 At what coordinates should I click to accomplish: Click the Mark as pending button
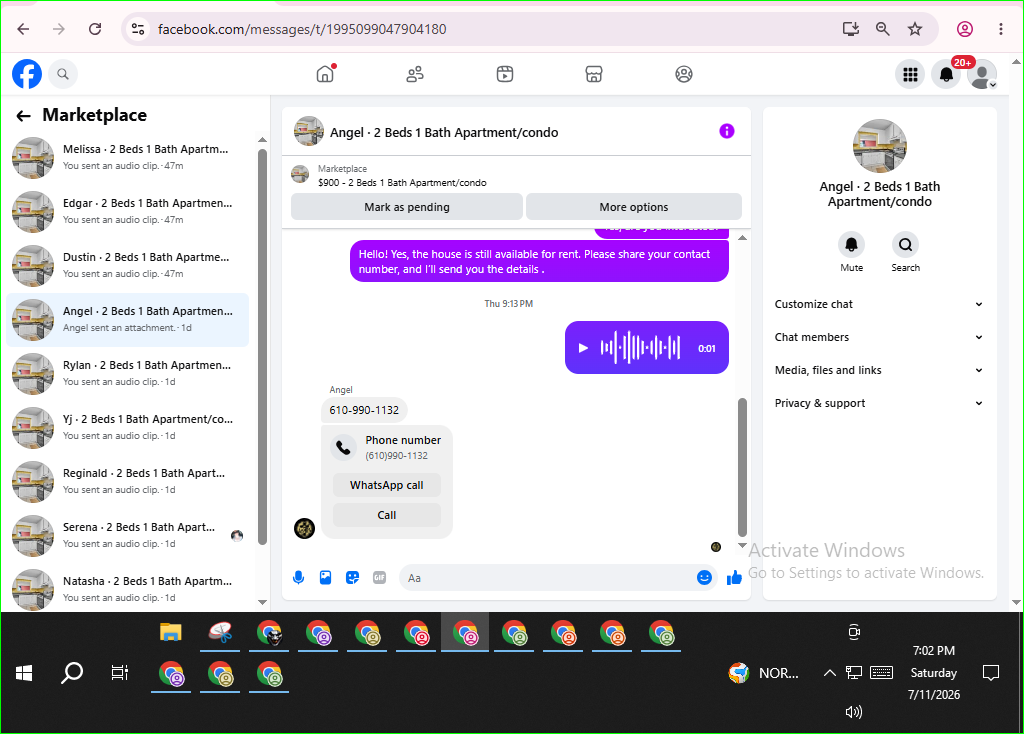pos(407,207)
